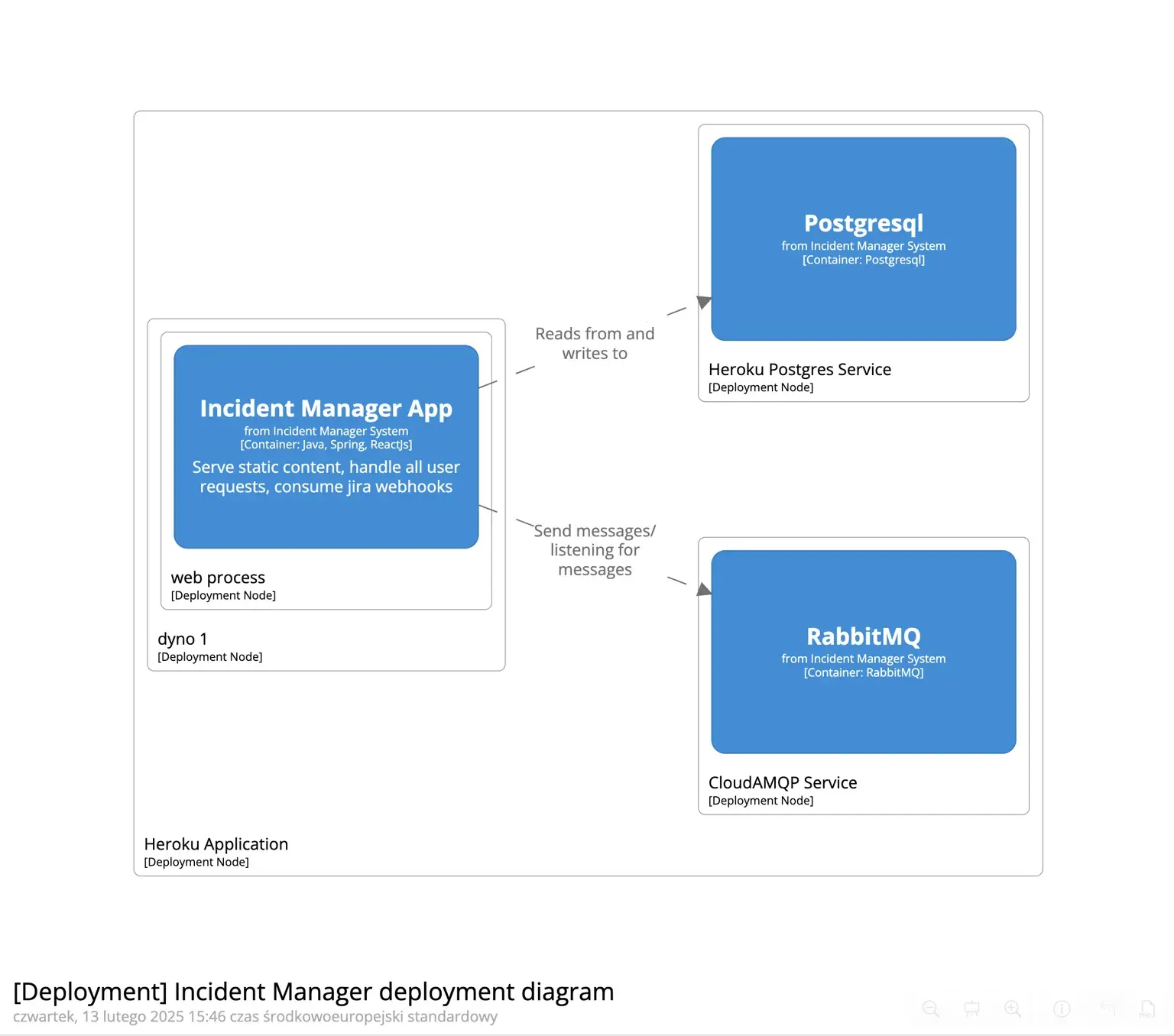Click the back arrow icon
The height and width of the screenshot is (1036, 1174).
click(1108, 1008)
